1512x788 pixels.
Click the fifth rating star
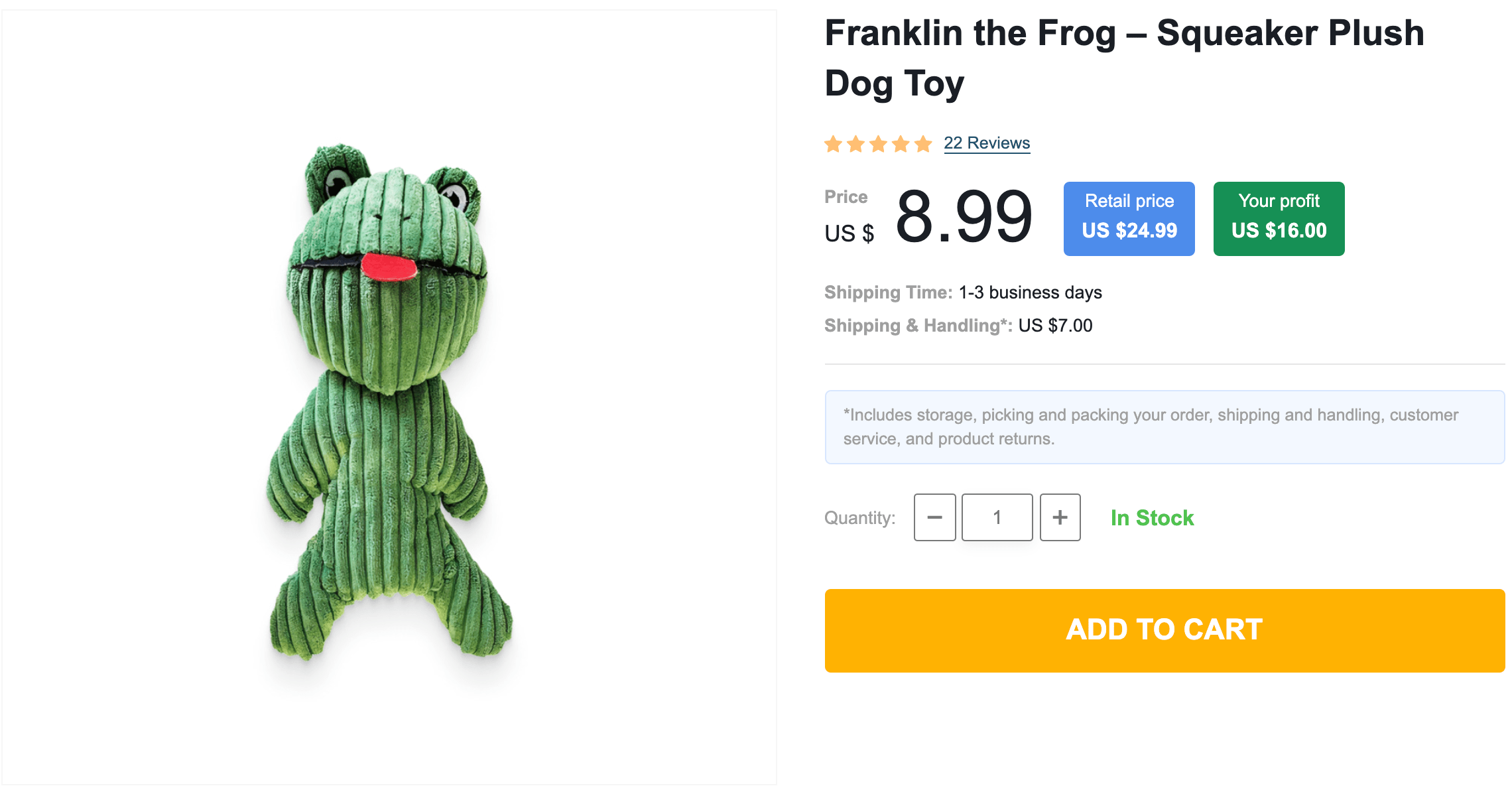pyautogui.click(x=923, y=144)
